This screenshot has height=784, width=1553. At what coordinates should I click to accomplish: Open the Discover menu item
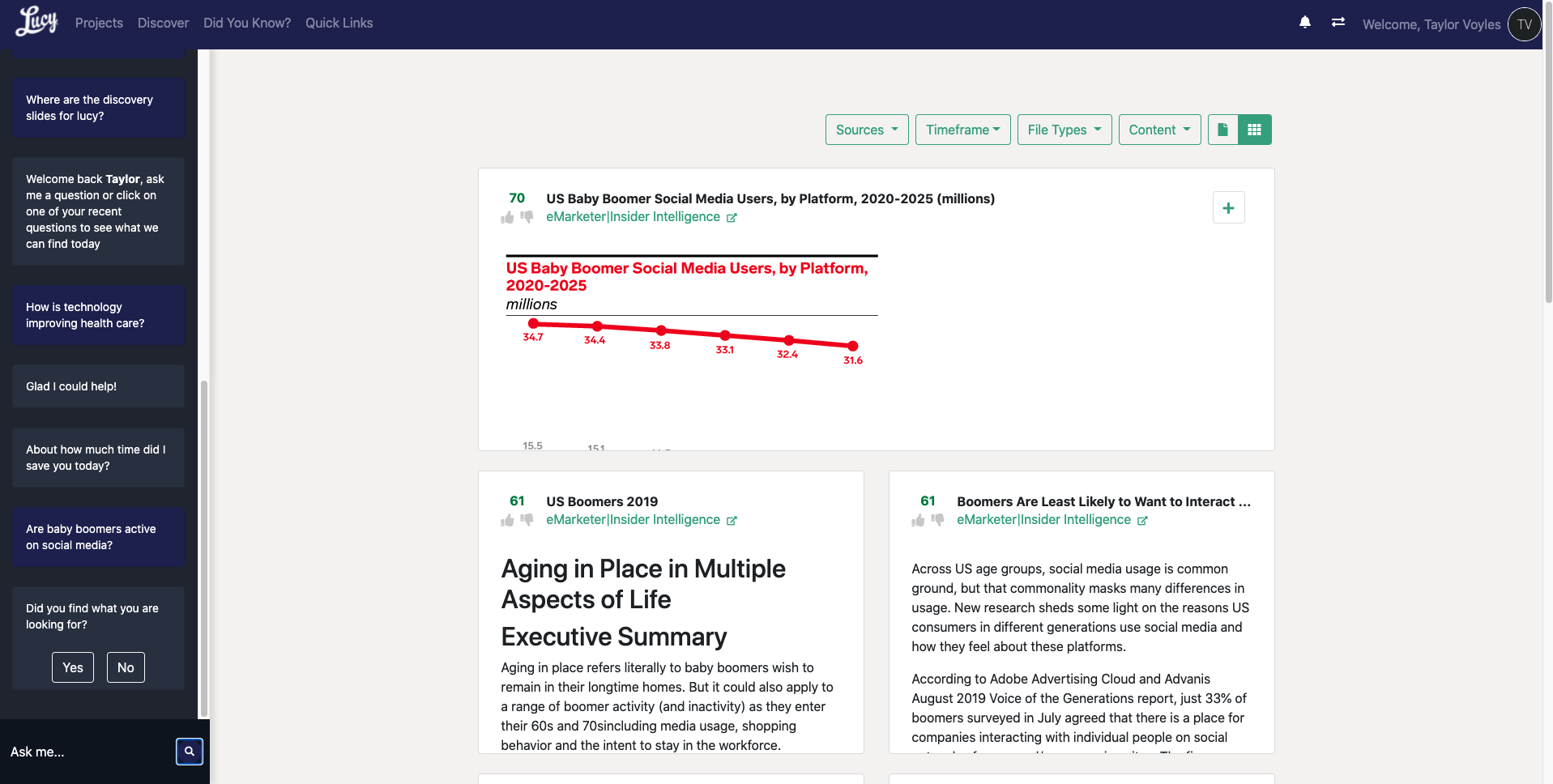click(163, 23)
